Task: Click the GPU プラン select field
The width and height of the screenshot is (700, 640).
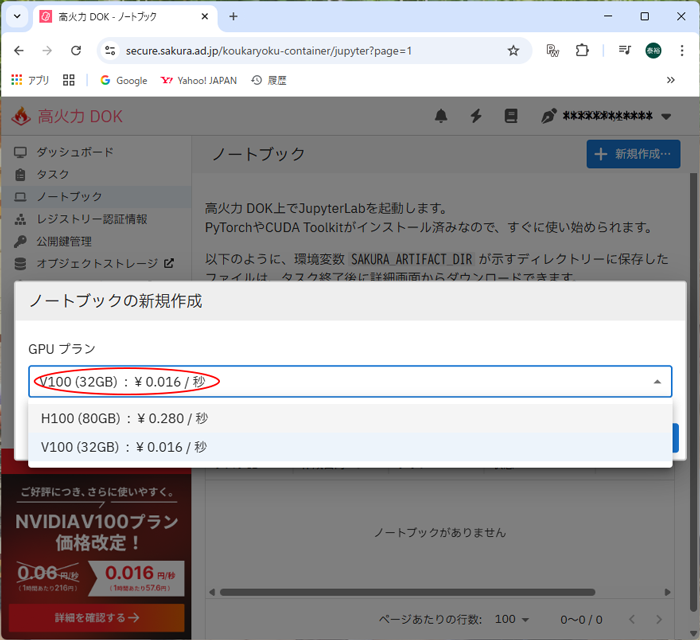Action: [350, 382]
